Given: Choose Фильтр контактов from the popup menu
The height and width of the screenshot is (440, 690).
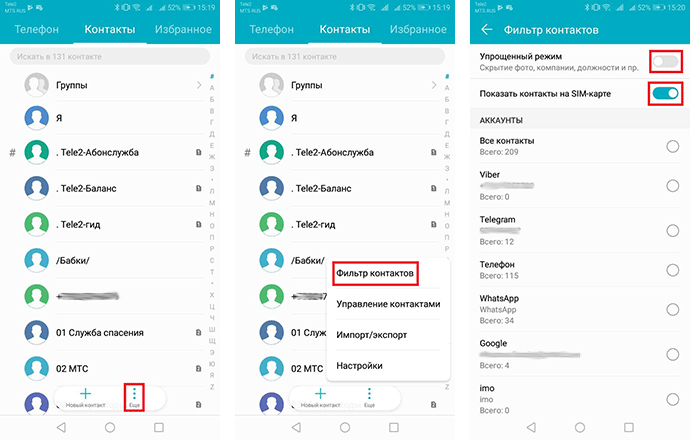Looking at the screenshot, I should tap(375, 272).
